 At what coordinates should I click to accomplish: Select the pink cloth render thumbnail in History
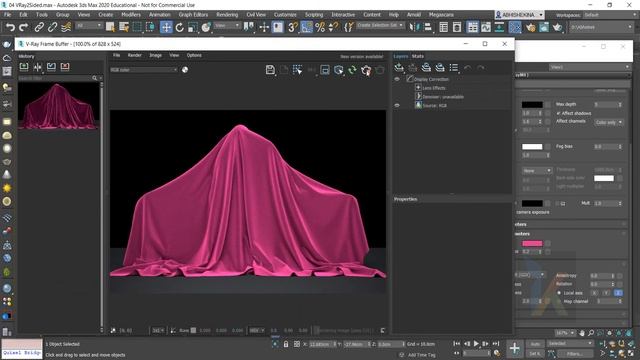(x=58, y=106)
